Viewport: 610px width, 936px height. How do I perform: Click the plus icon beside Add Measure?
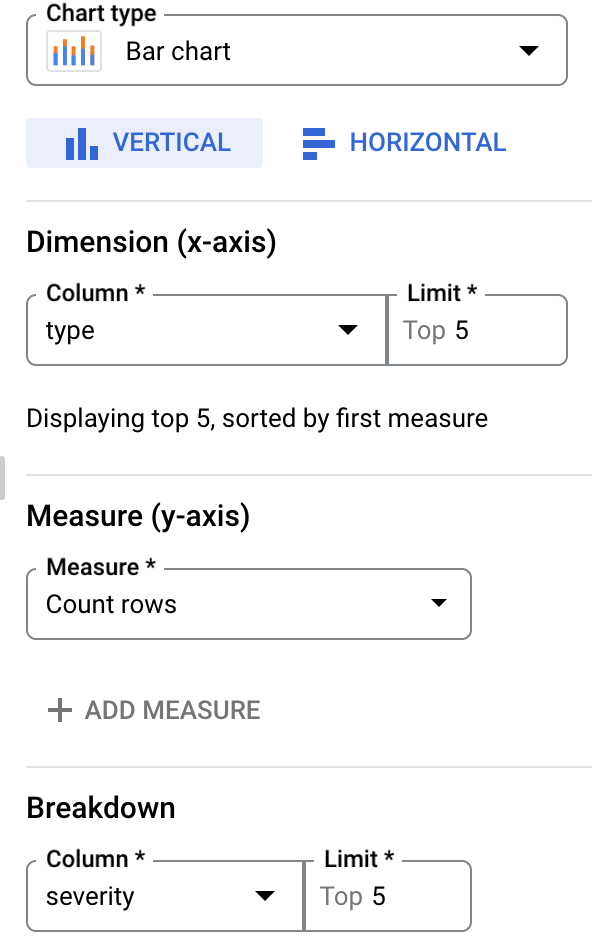60,710
